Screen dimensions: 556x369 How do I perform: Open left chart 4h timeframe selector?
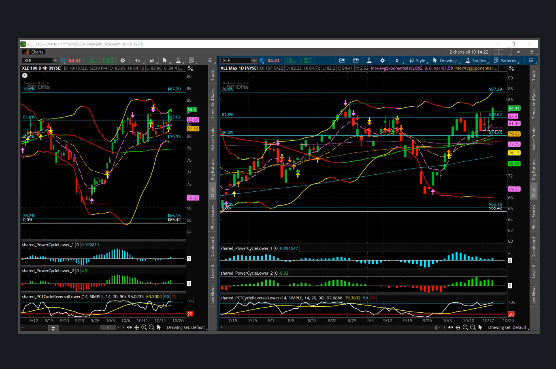[138, 60]
